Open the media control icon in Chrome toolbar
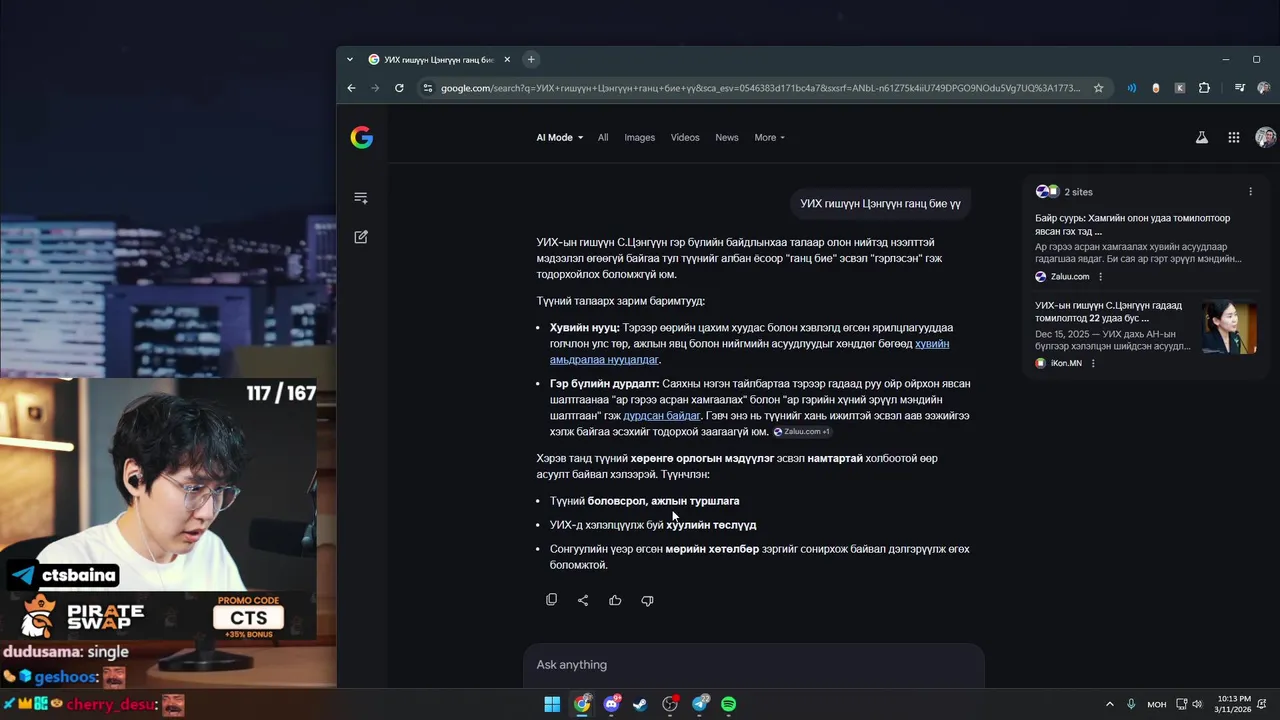 (x=1240, y=88)
